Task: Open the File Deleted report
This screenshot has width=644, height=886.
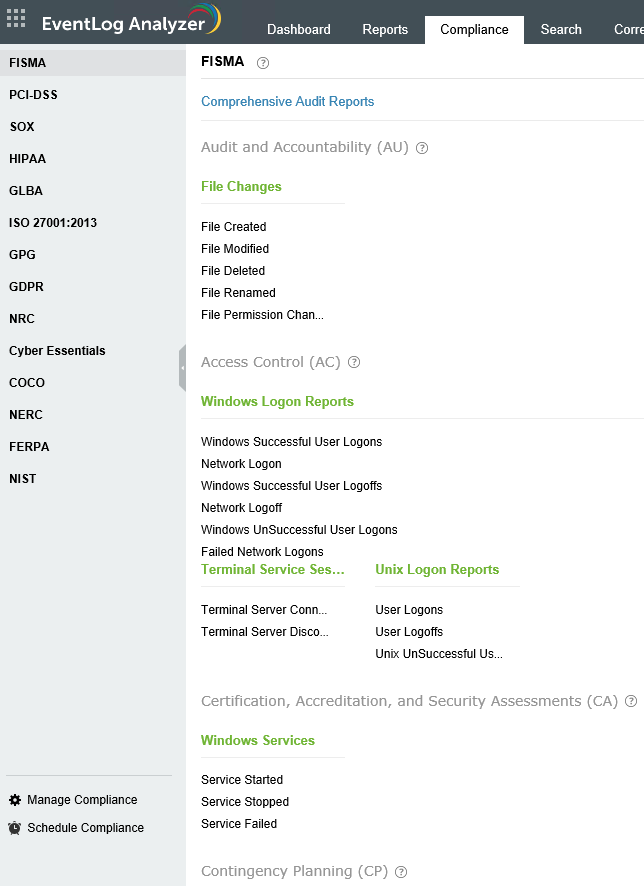Action: (x=233, y=271)
